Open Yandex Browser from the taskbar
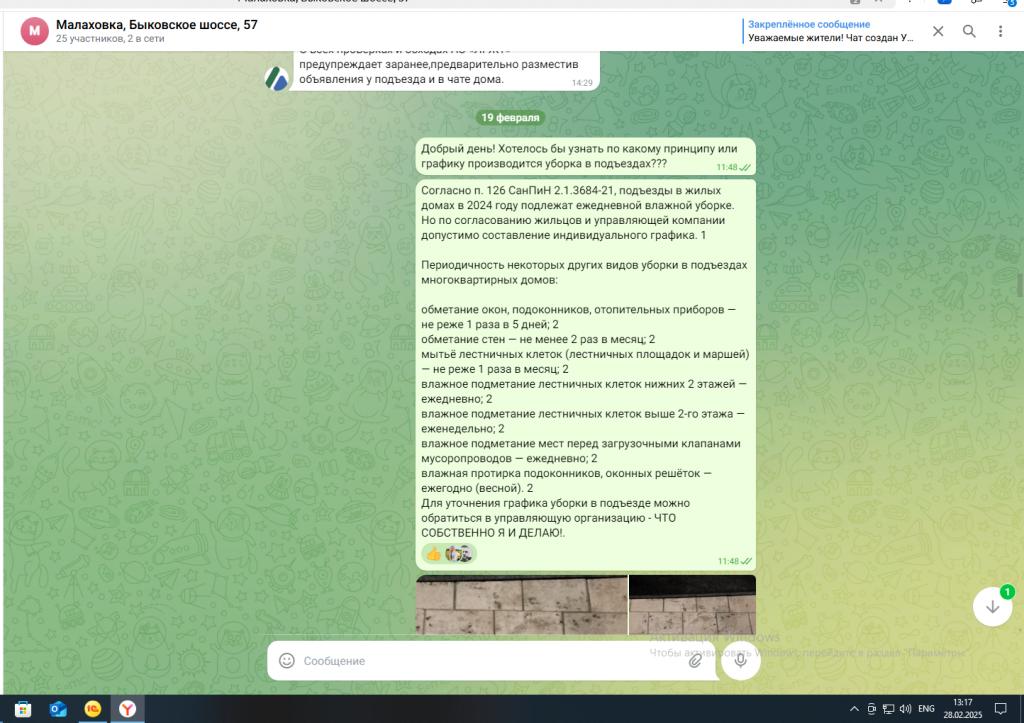 [128, 709]
